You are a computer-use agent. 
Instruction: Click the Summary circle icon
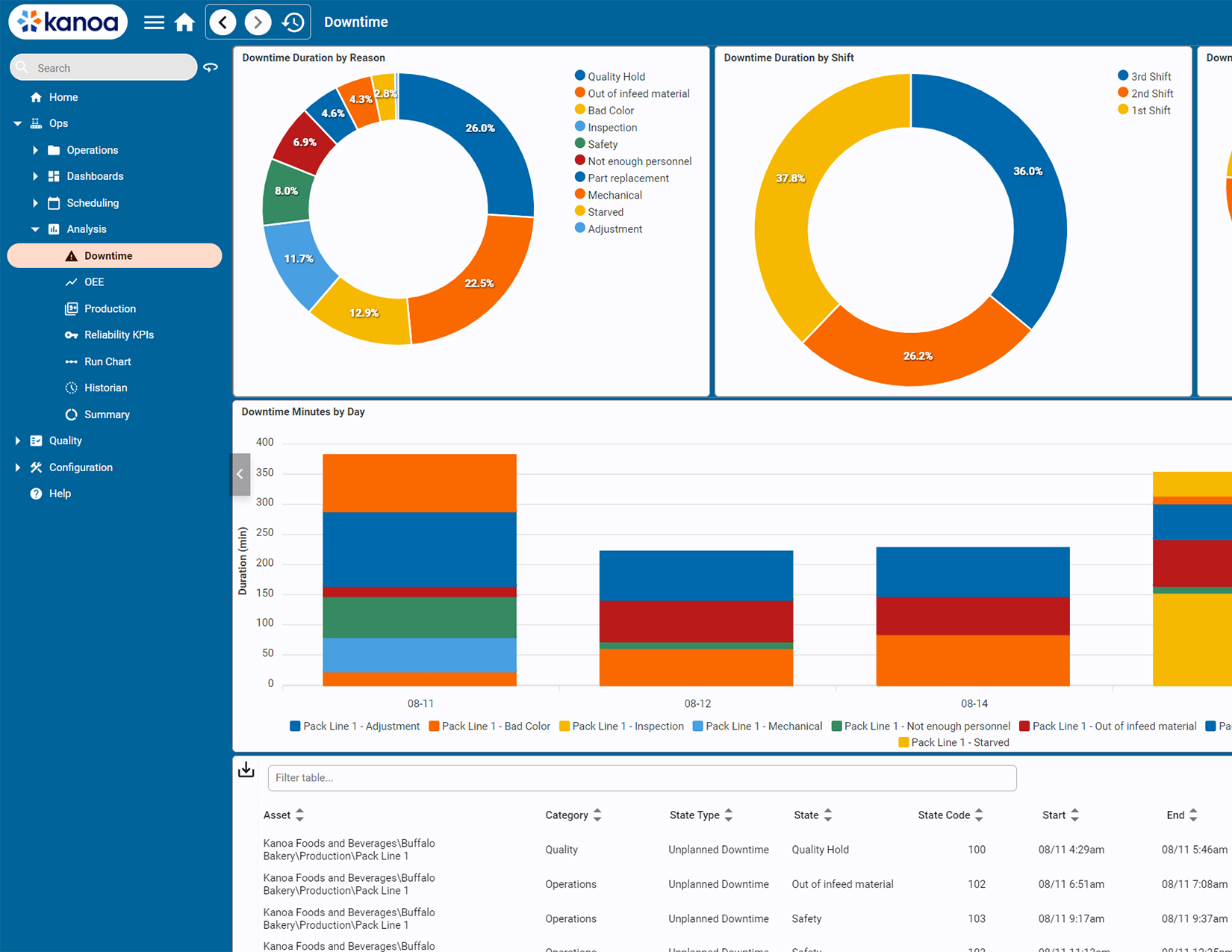(72, 414)
